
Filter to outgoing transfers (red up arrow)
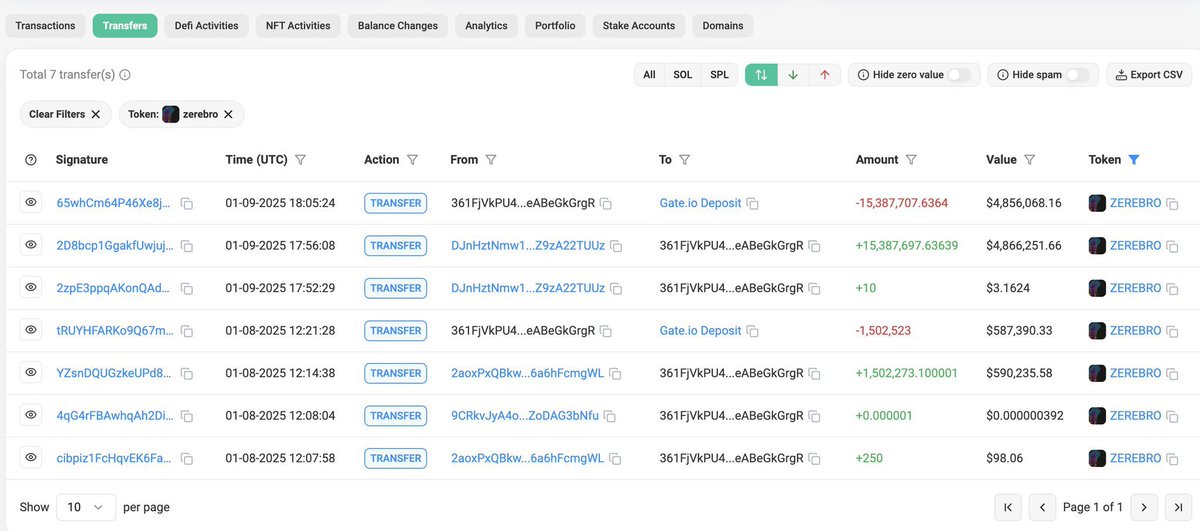click(824, 75)
